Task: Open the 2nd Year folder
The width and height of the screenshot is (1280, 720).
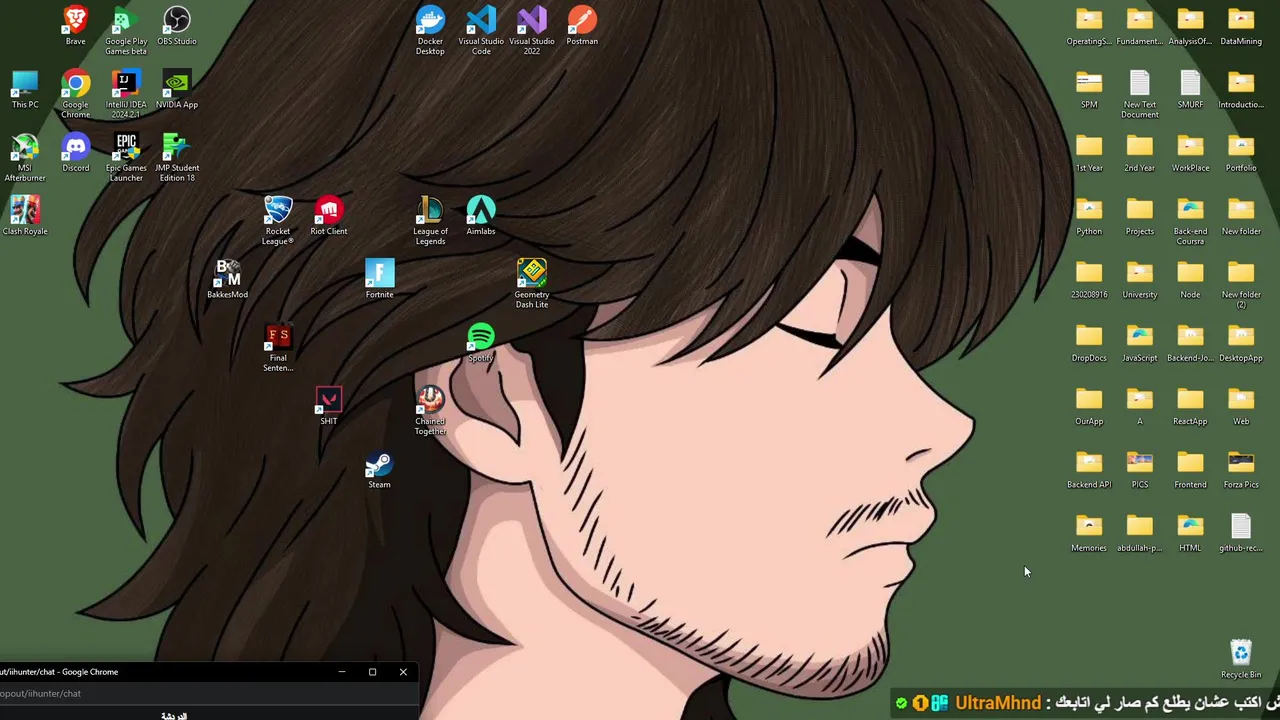Action: point(1140,152)
